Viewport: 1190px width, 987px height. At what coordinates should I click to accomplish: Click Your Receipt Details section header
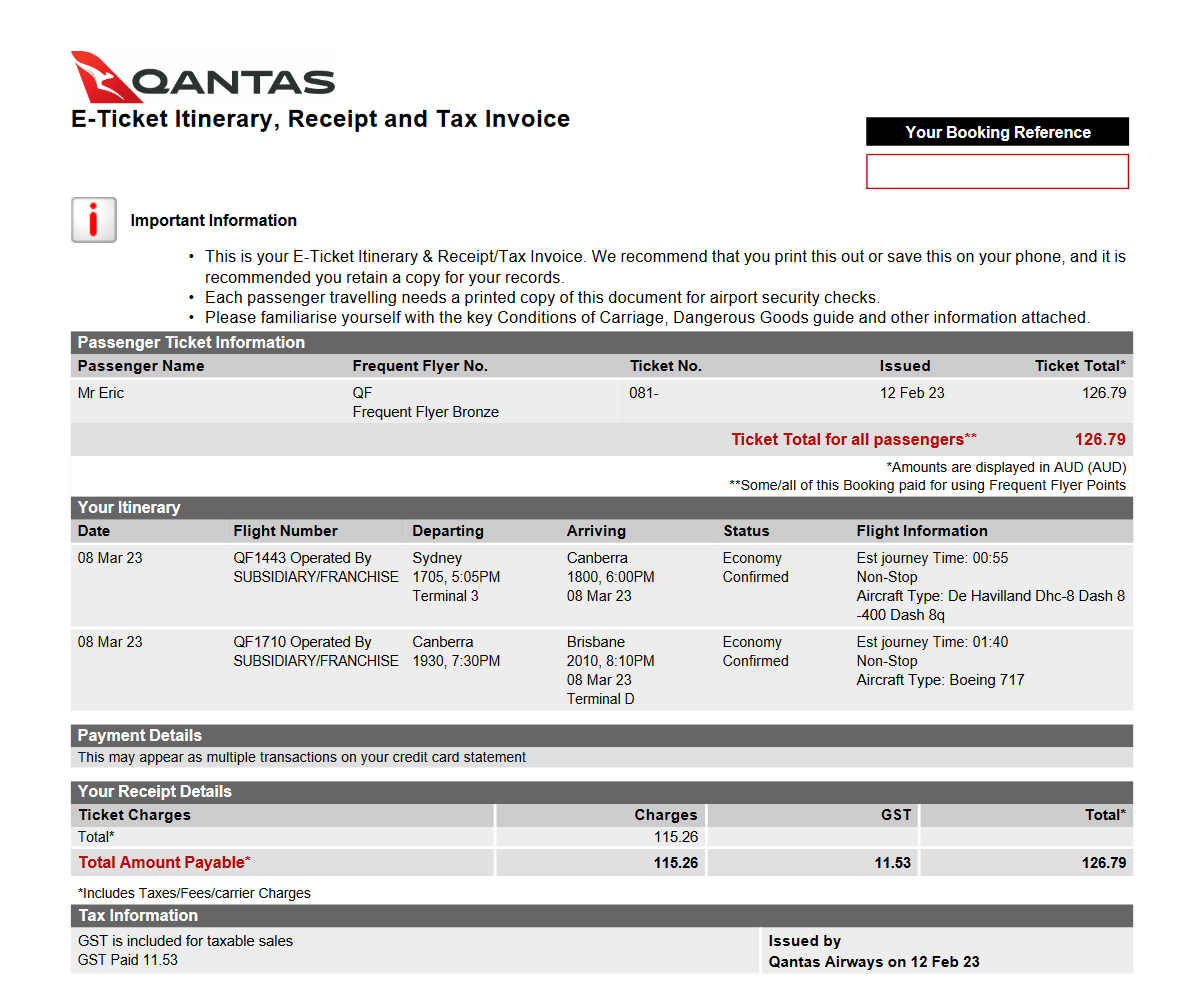coord(602,791)
